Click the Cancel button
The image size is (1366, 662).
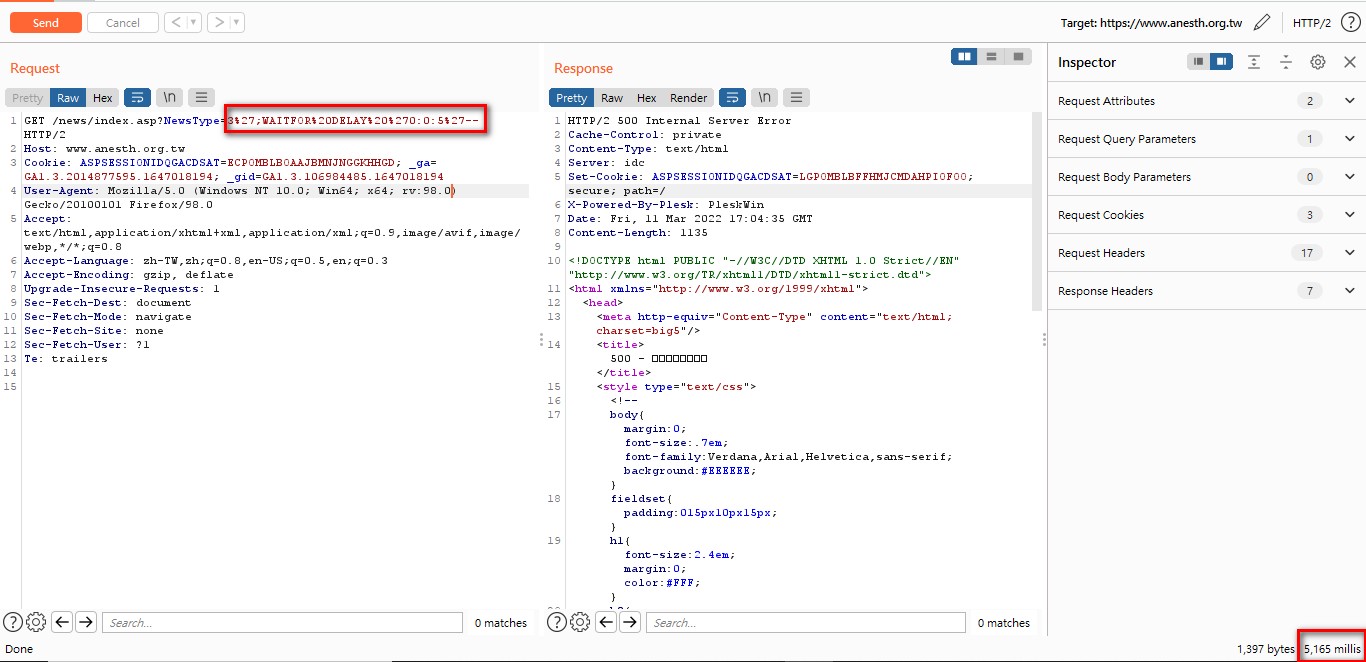point(123,22)
